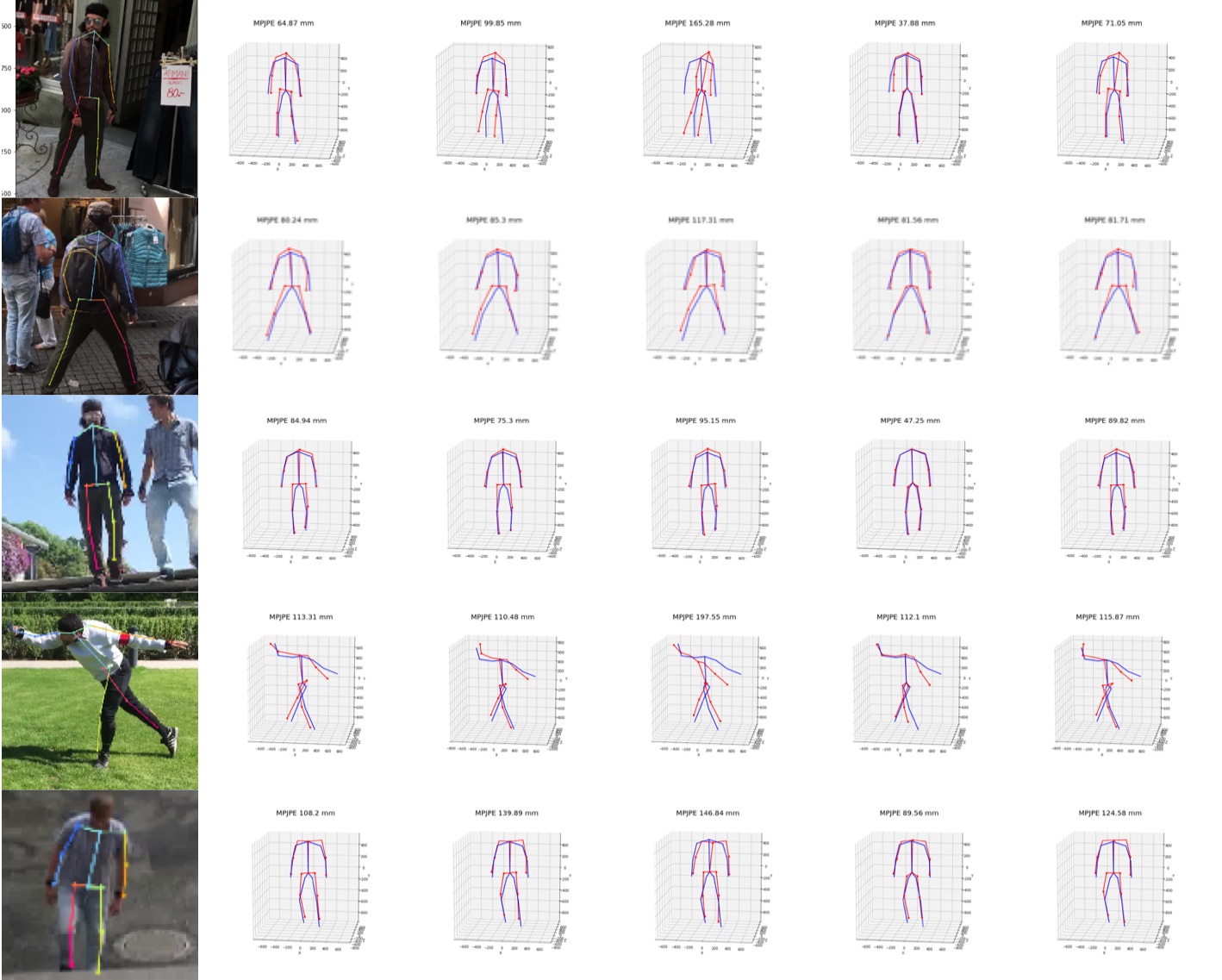This screenshot has width=1222, height=980.
Task: Click the title text 'MPJPE 112.1 mm'
Action: (x=906, y=617)
